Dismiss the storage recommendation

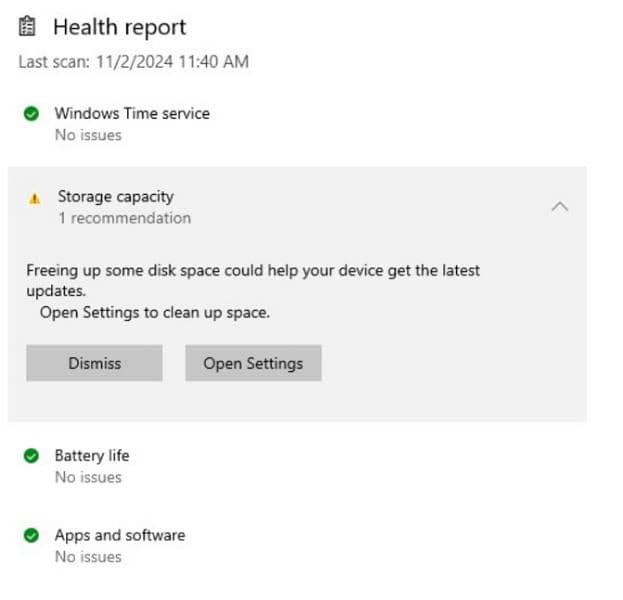coord(94,364)
